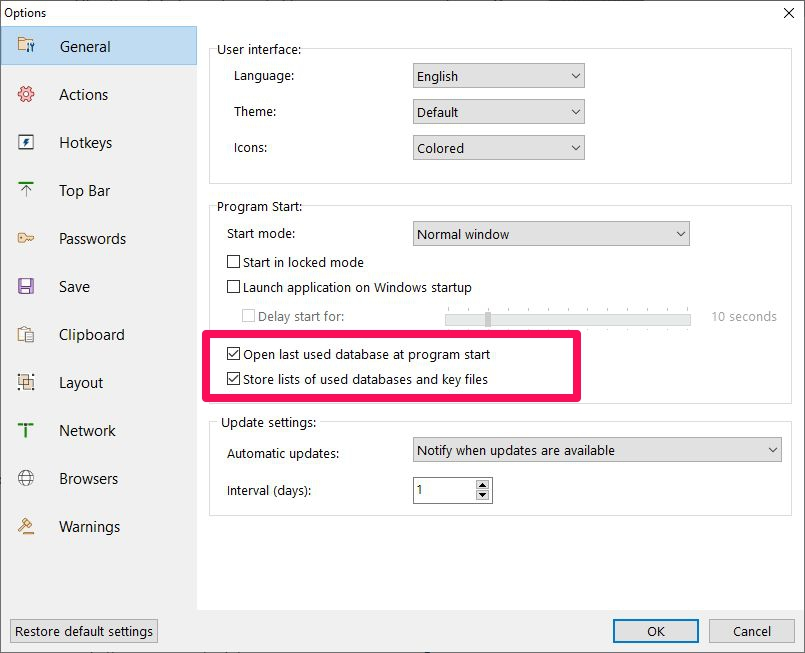Increase Interval days with up arrow
Screen dimensions: 805x653
click(x=482, y=485)
